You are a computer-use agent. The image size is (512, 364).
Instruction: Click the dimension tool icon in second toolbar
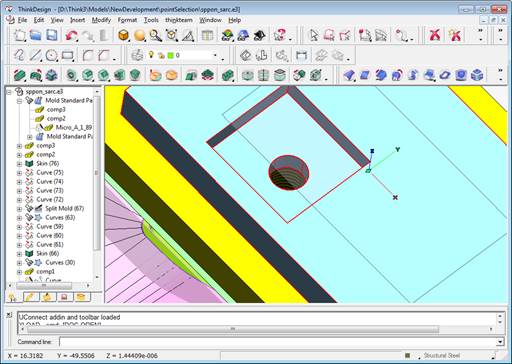[x=301, y=55]
